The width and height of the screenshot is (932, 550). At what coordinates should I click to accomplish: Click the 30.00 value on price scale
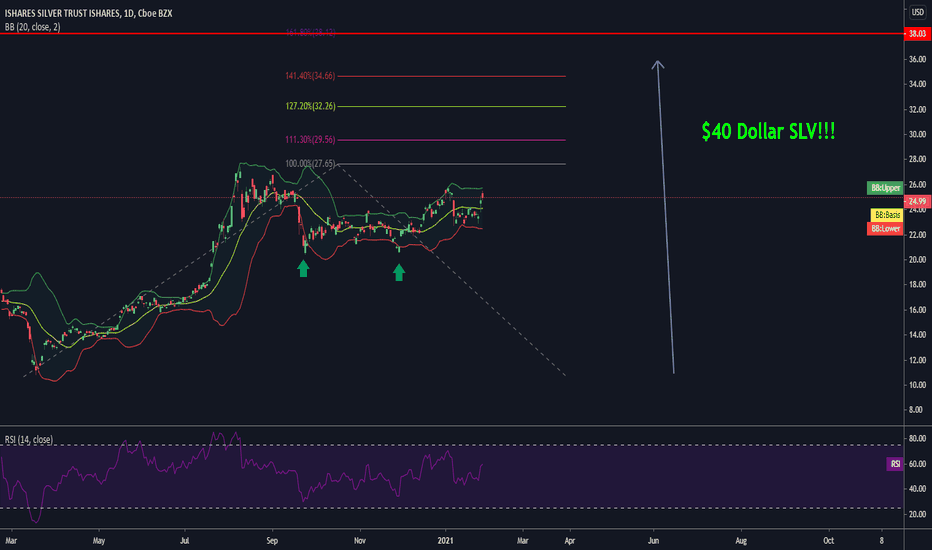coord(917,134)
